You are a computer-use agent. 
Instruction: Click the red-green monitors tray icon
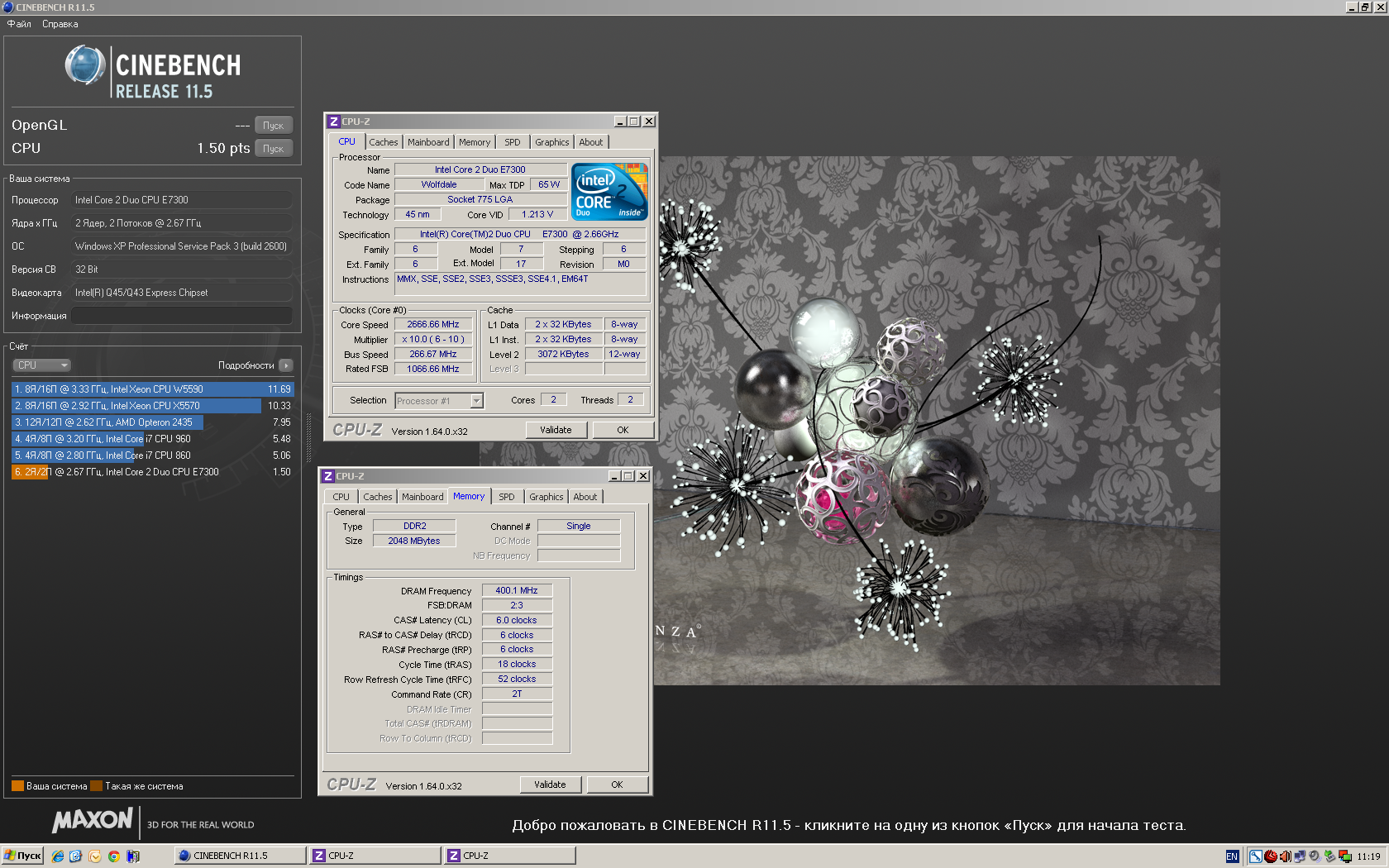[x=1345, y=856]
